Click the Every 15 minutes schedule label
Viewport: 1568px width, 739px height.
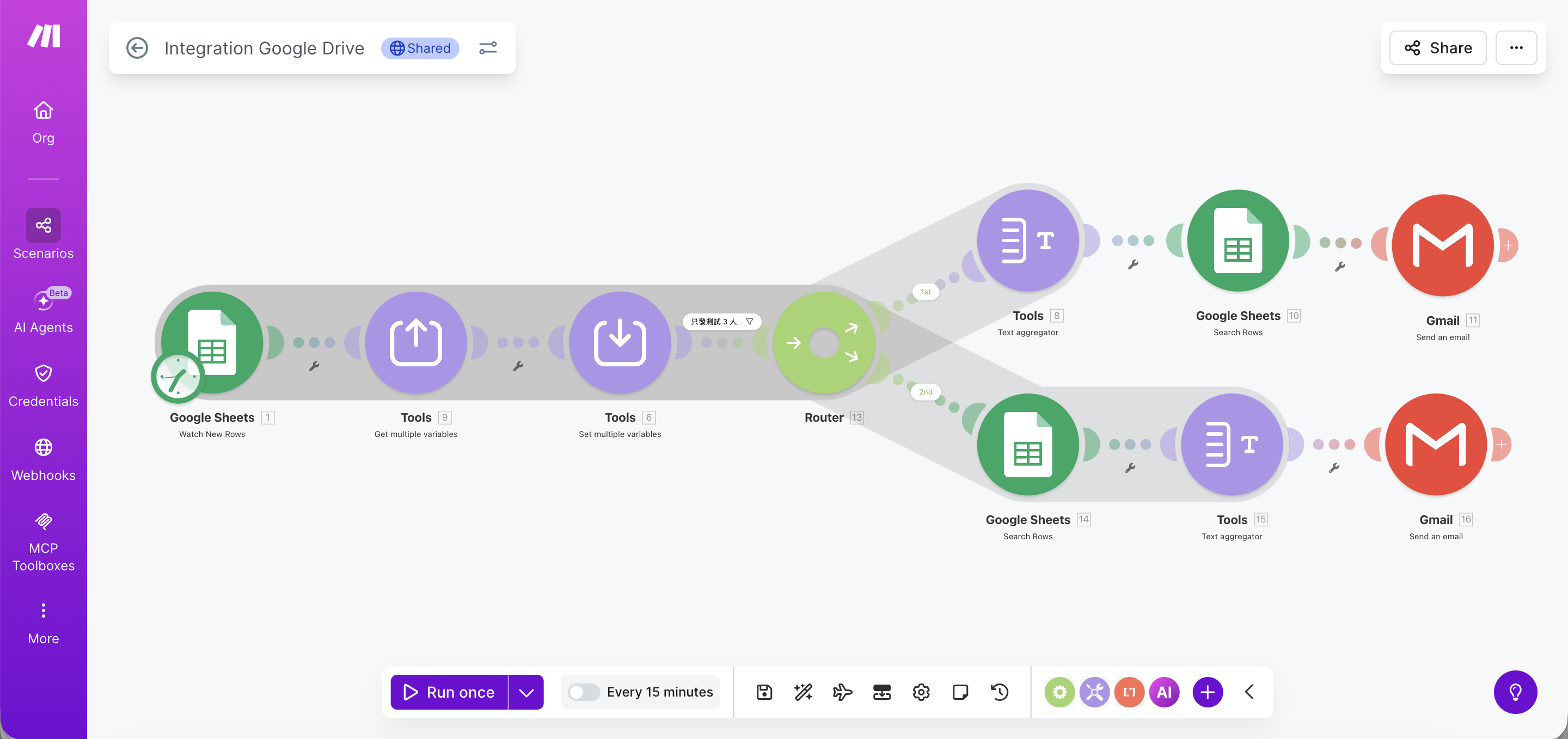click(x=659, y=692)
